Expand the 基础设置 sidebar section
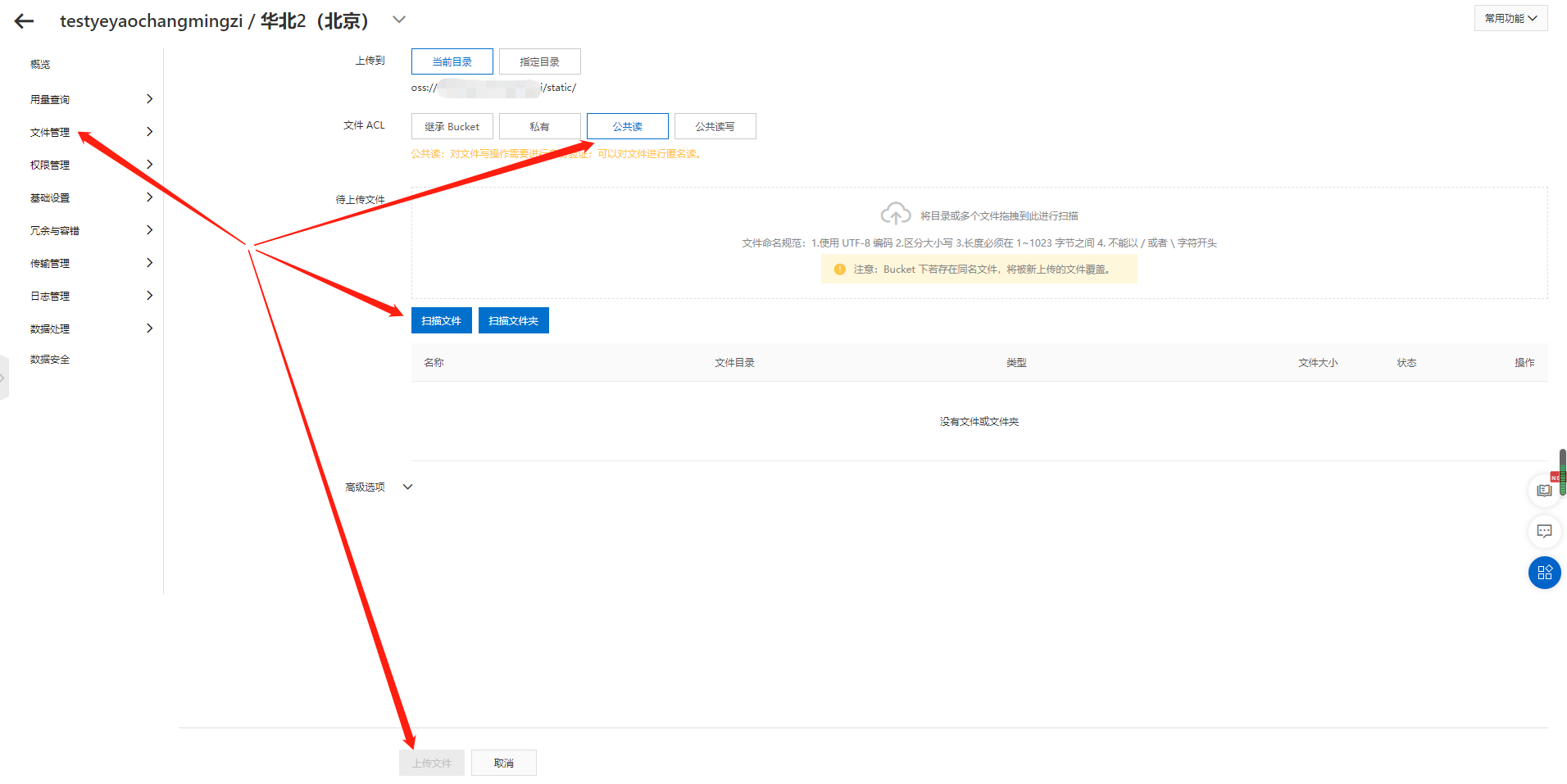 [49, 197]
